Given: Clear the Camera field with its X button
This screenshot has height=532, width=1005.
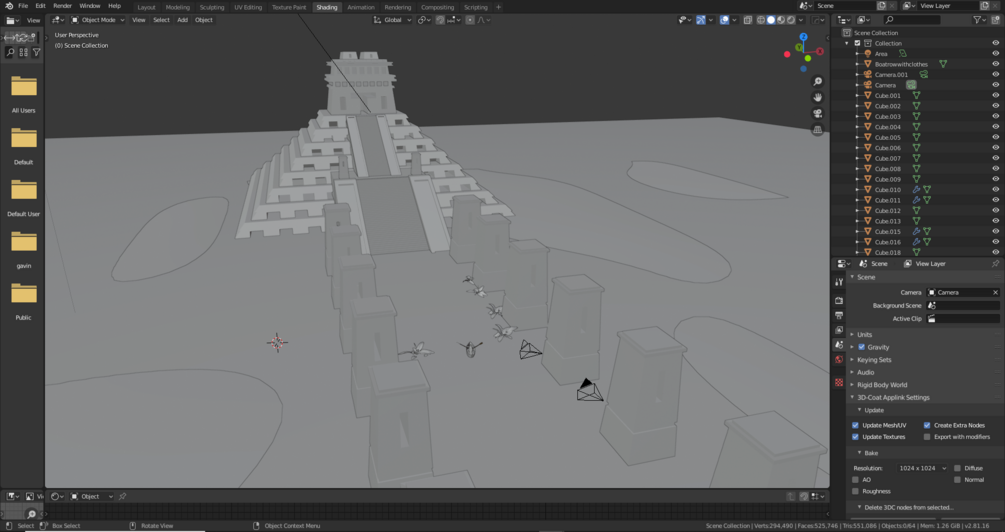Looking at the screenshot, I should [995, 292].
